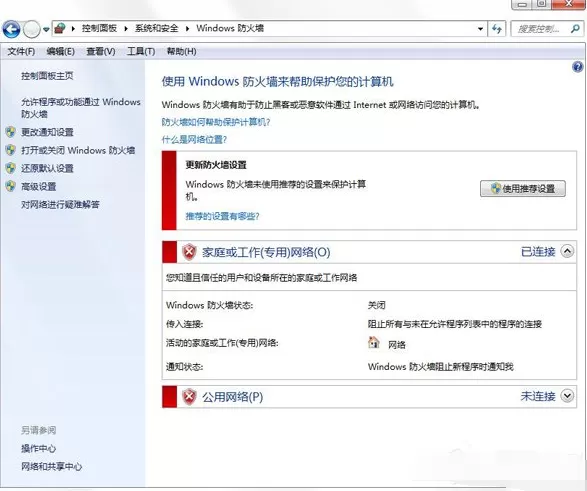
Task: Open the 工具(T) menu
Action: [x=141, y=52]
